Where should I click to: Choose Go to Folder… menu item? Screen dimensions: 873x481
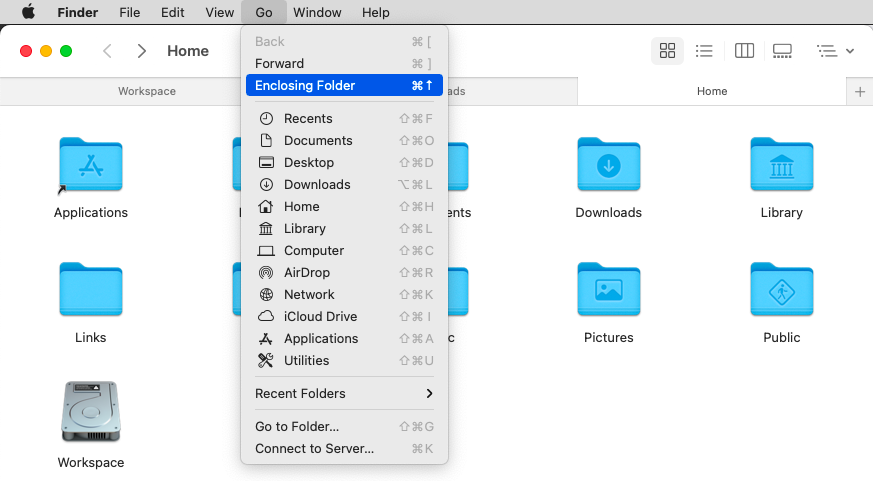pos(344,426)
